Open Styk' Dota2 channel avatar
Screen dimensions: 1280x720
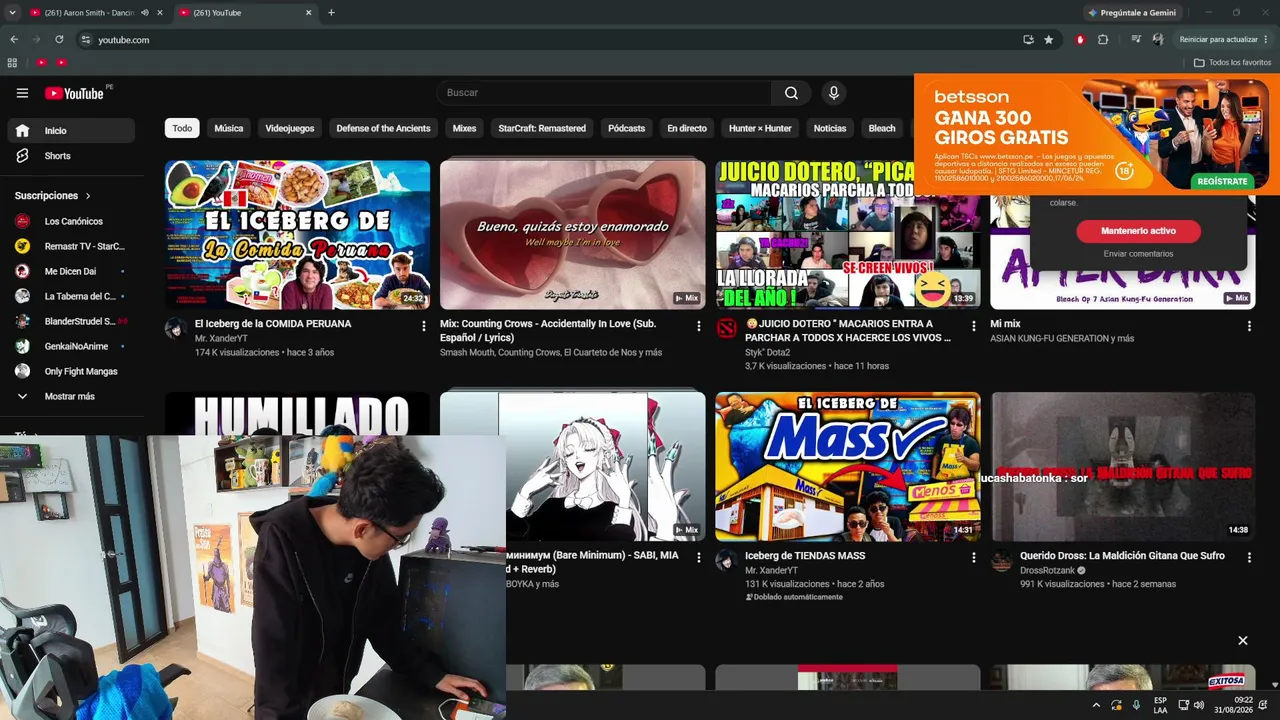tap(727, 328)
